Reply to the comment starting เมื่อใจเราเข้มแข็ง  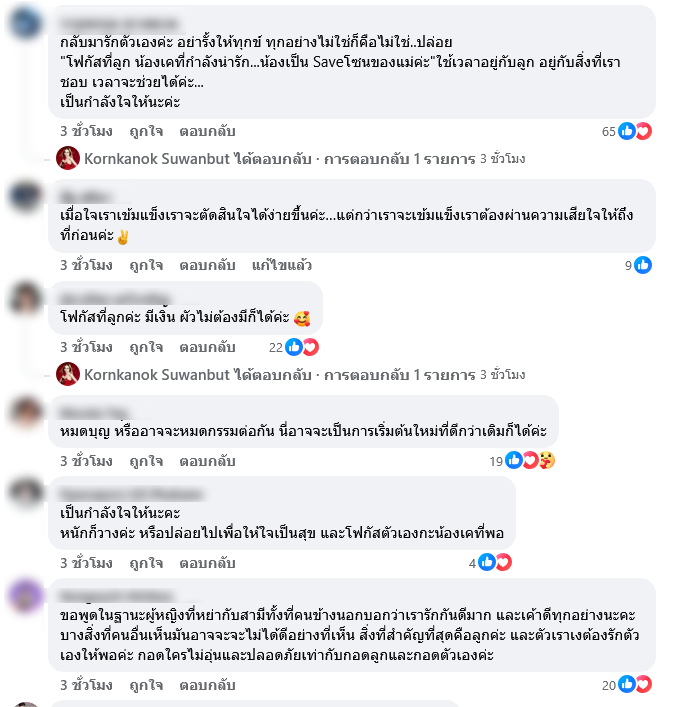[x=207, y=265]
